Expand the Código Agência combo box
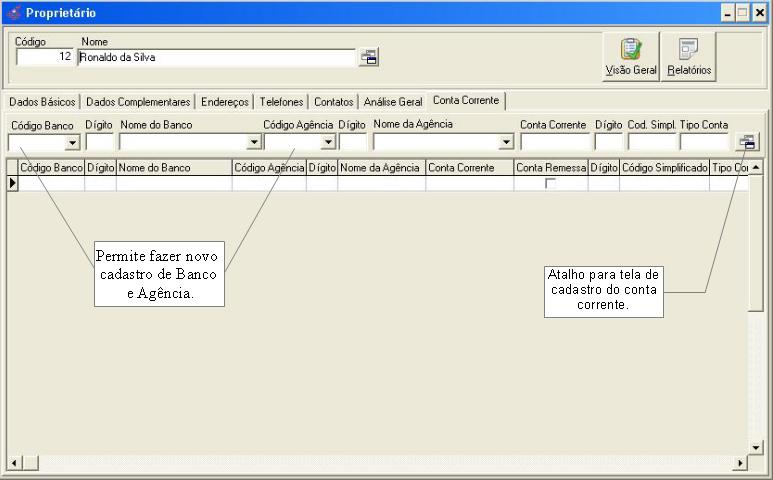Viewport: 773px width, 480px height. pos(326,143)
